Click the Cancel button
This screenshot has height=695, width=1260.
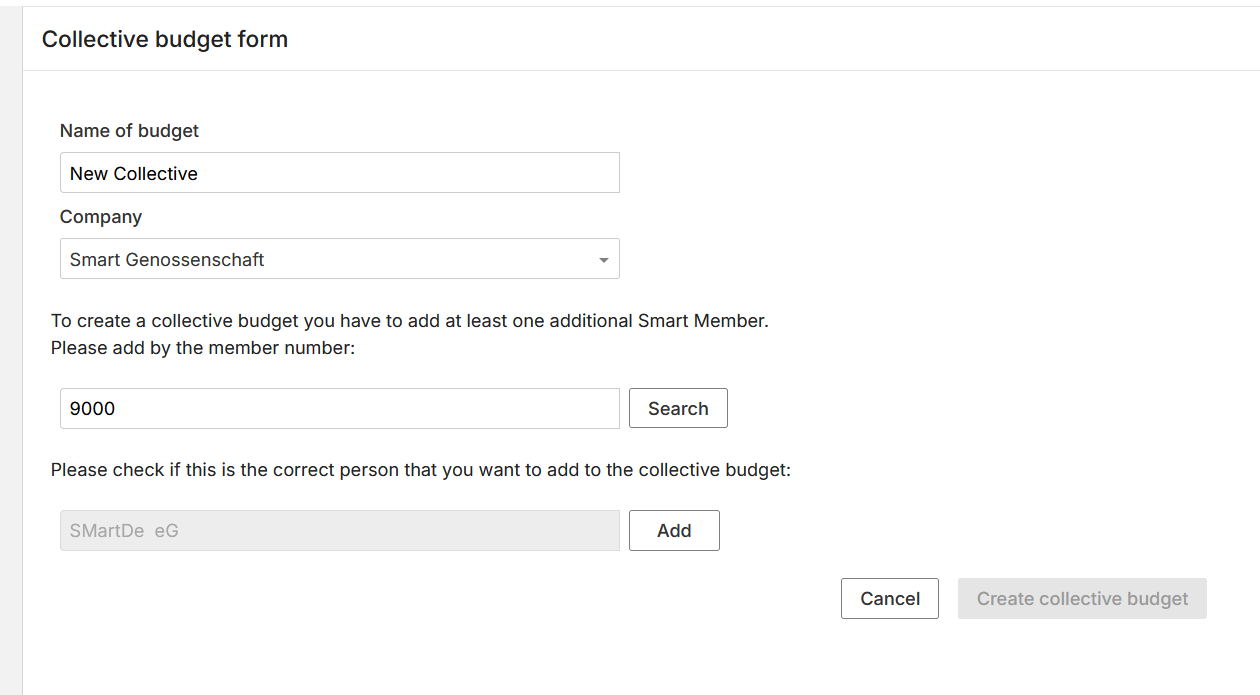tap(890, 599)
